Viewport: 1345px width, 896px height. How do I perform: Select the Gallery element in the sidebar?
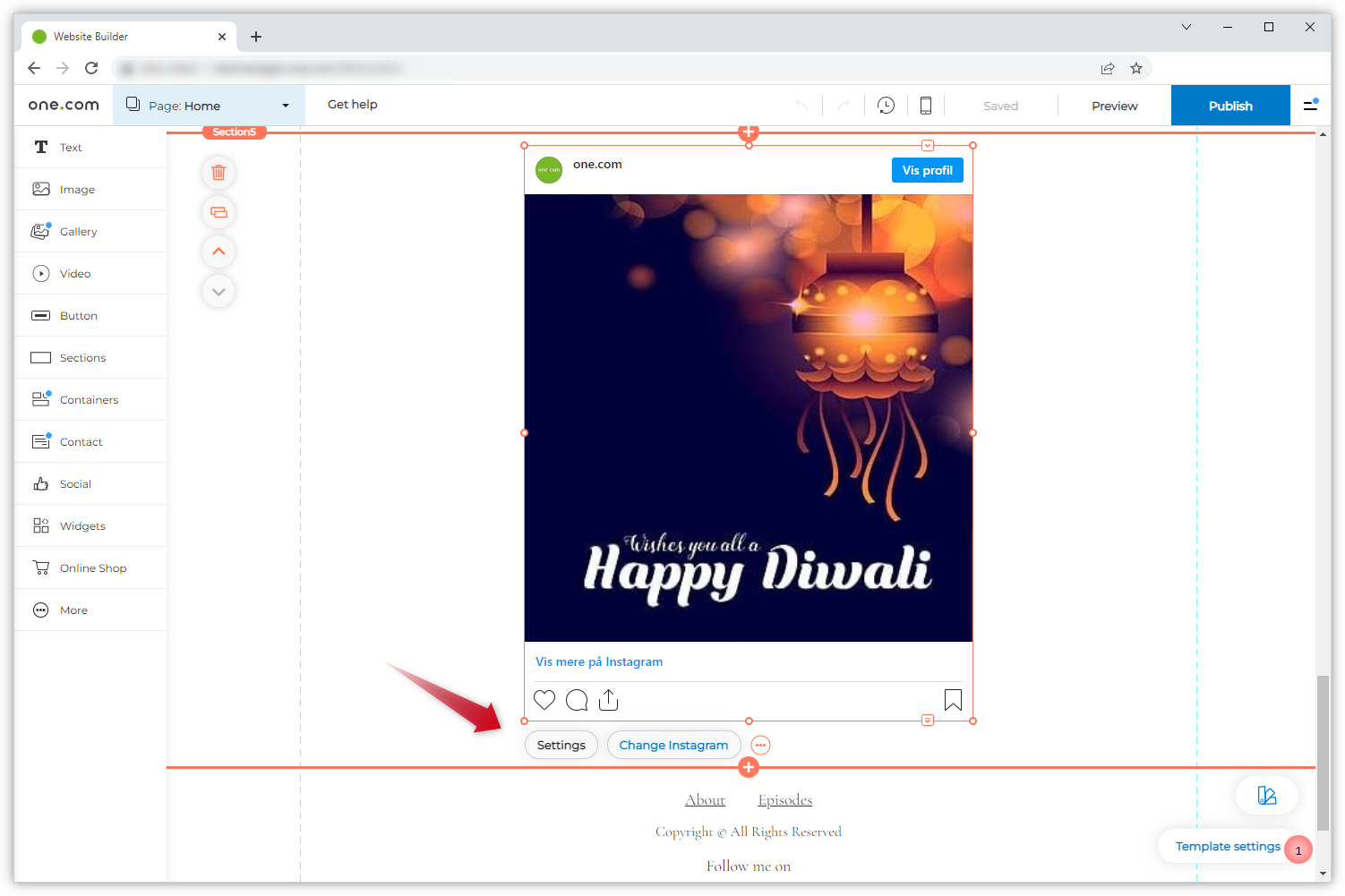tap(79, 231)
